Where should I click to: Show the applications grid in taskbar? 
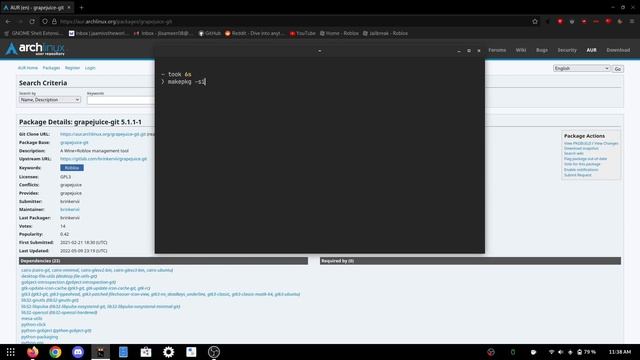coord(11,352)
